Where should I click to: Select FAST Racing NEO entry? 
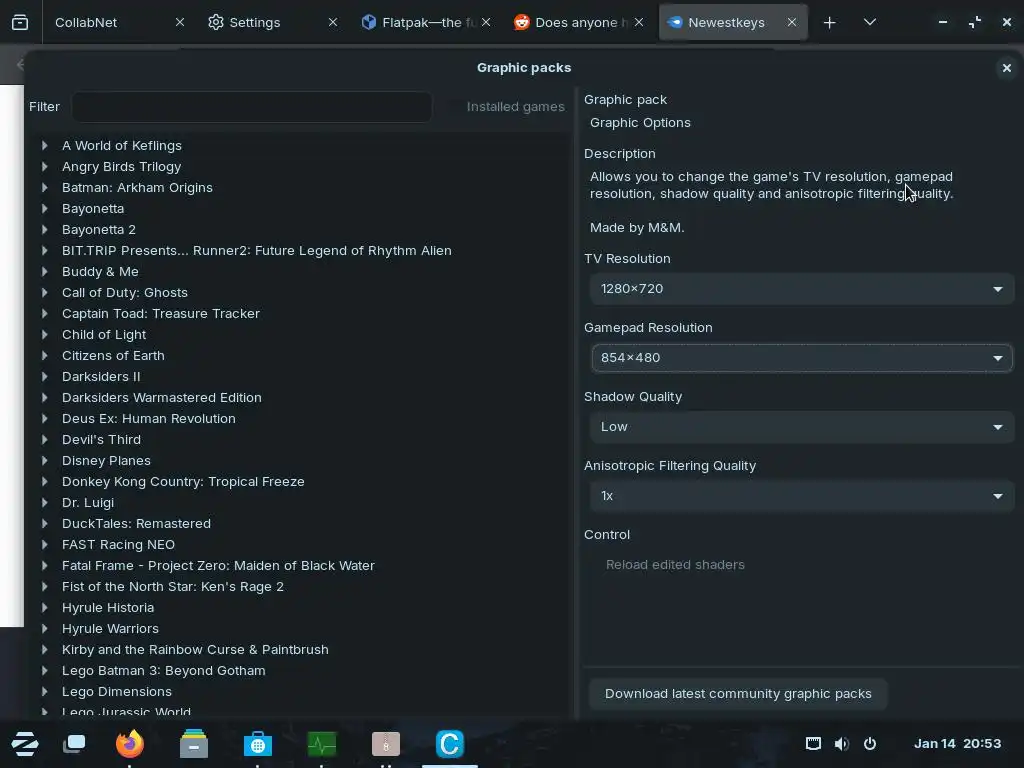tap(118, 545)
